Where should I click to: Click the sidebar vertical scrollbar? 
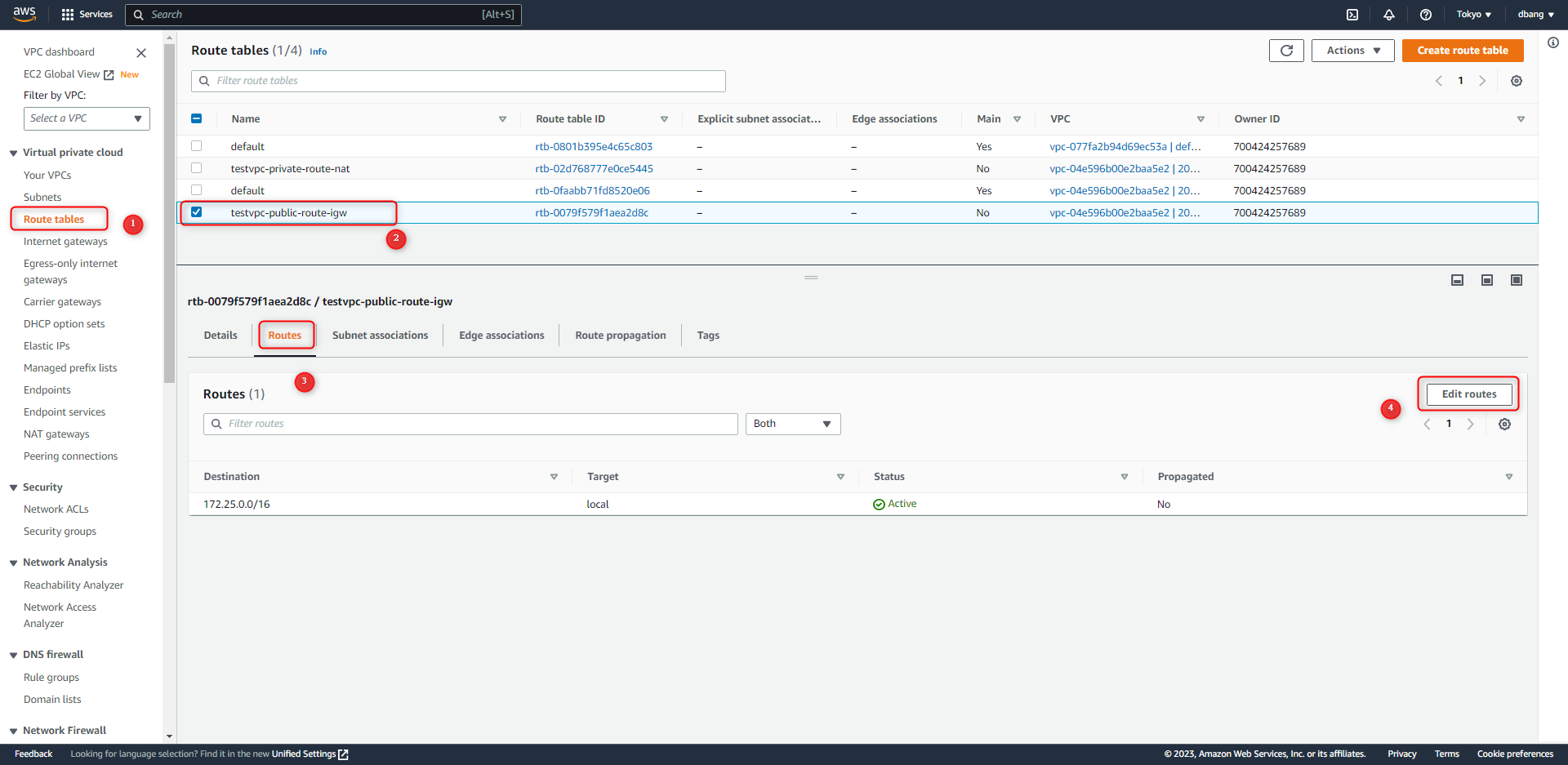(x=169, y=212)
